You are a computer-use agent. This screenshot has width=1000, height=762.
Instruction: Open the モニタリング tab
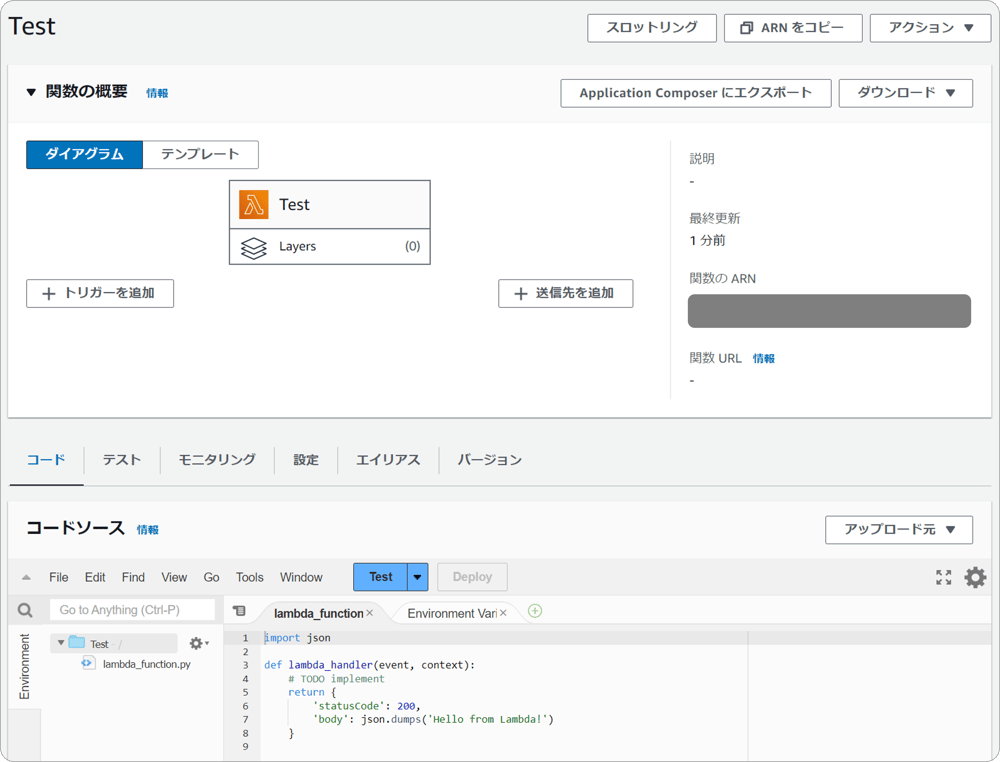tap(217, 460)
